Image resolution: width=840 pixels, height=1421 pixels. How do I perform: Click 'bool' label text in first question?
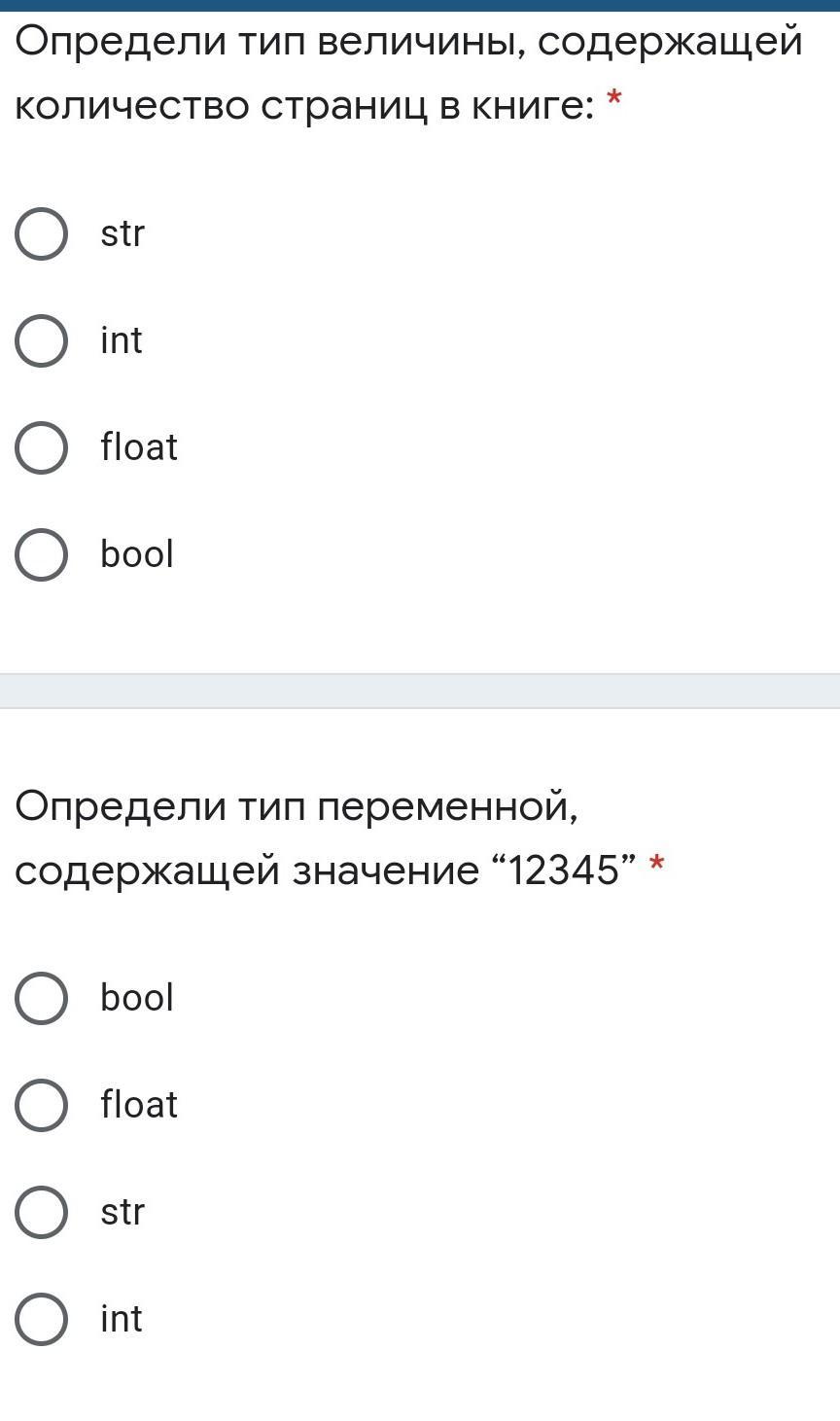[x=137, y=555]
